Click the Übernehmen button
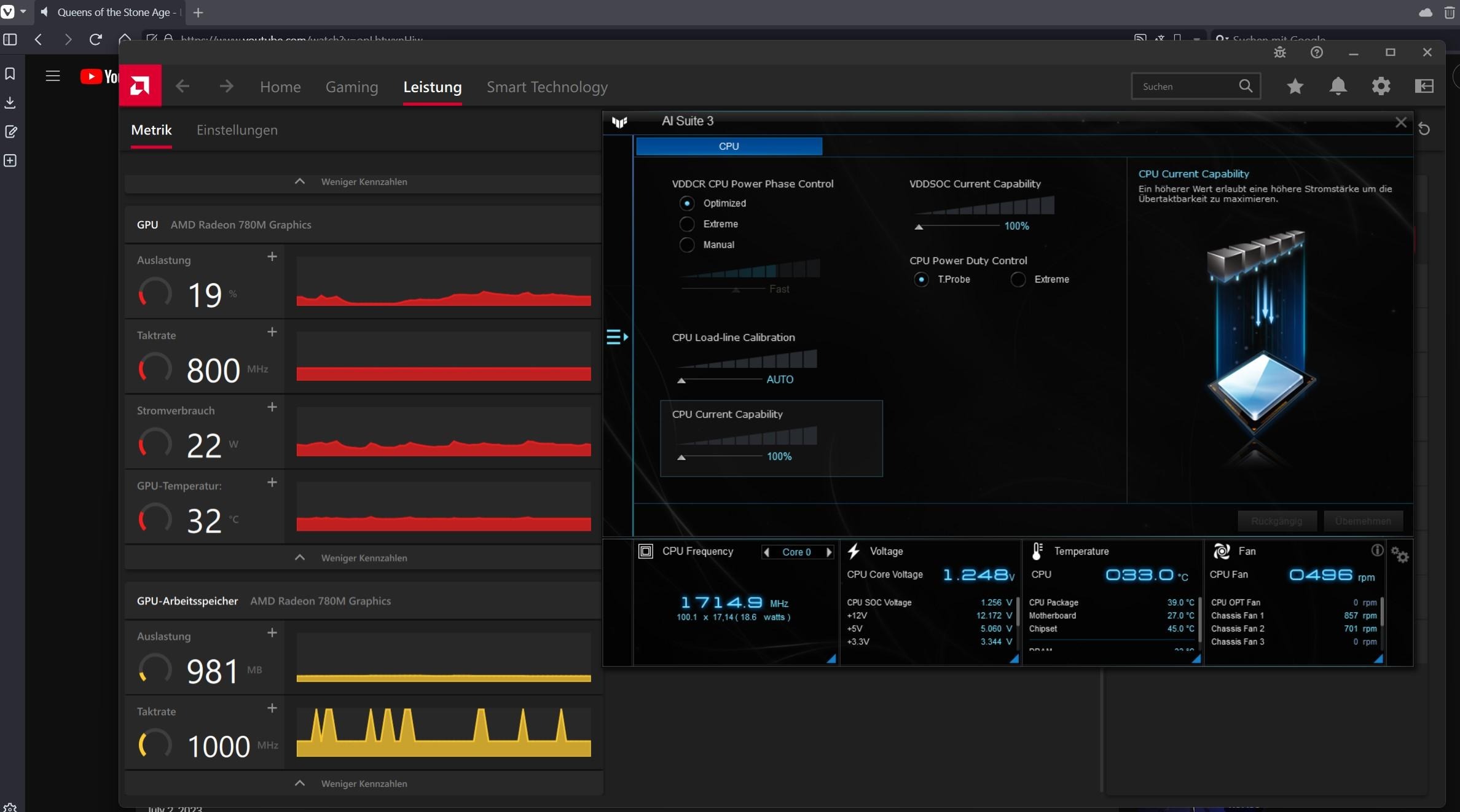The image size is (1460, 812). coord(1362,521)
